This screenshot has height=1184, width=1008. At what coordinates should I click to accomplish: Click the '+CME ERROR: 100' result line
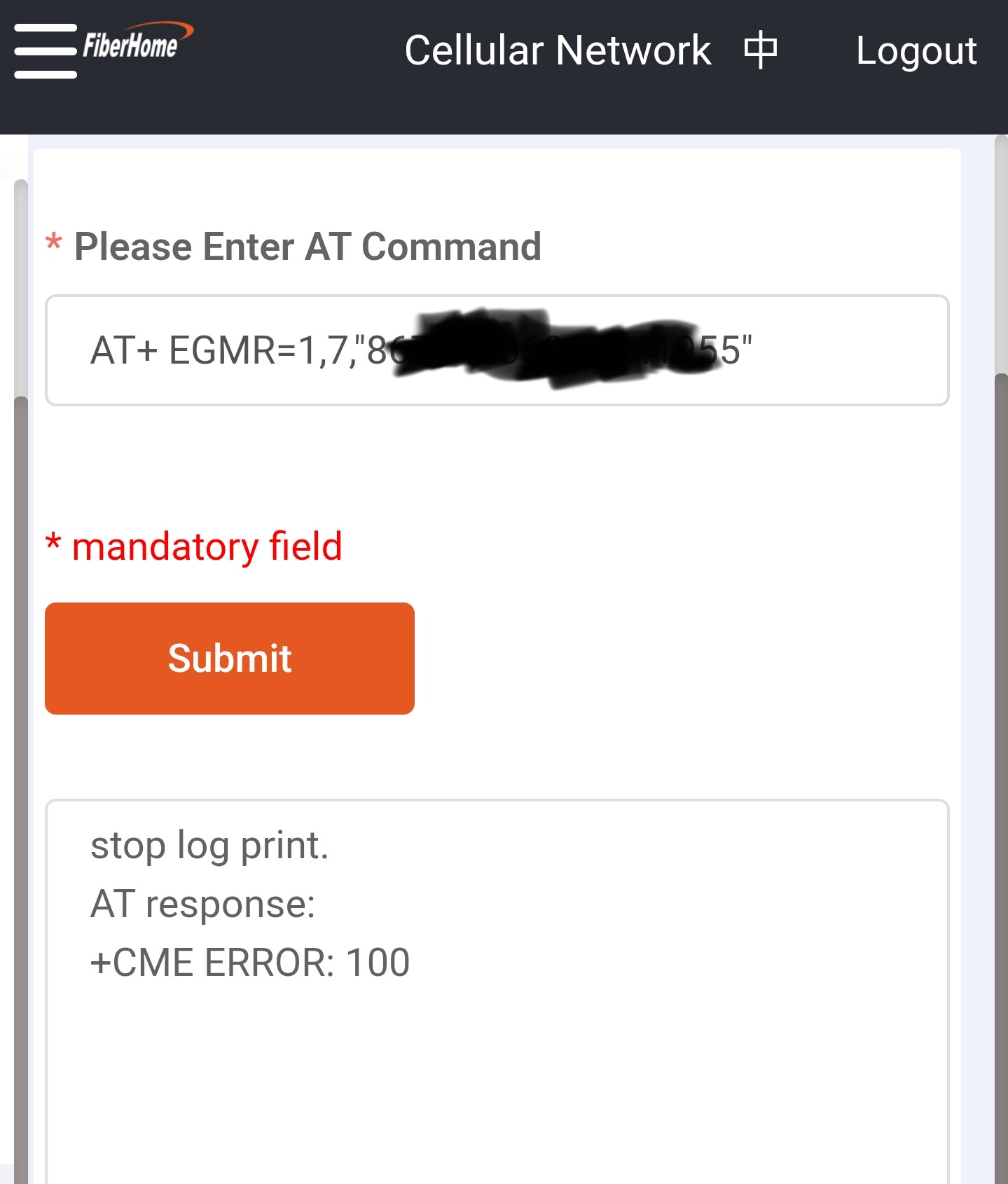[250, 963]
